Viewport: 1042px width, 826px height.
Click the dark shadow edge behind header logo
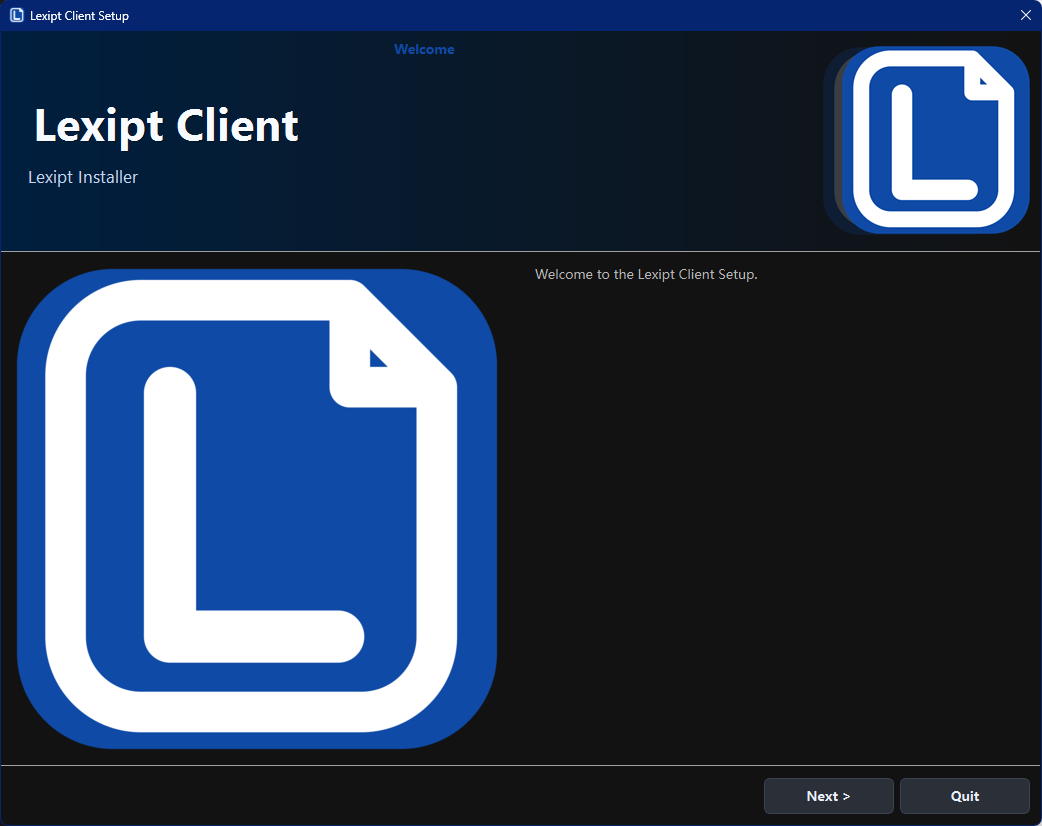[832, 140]
